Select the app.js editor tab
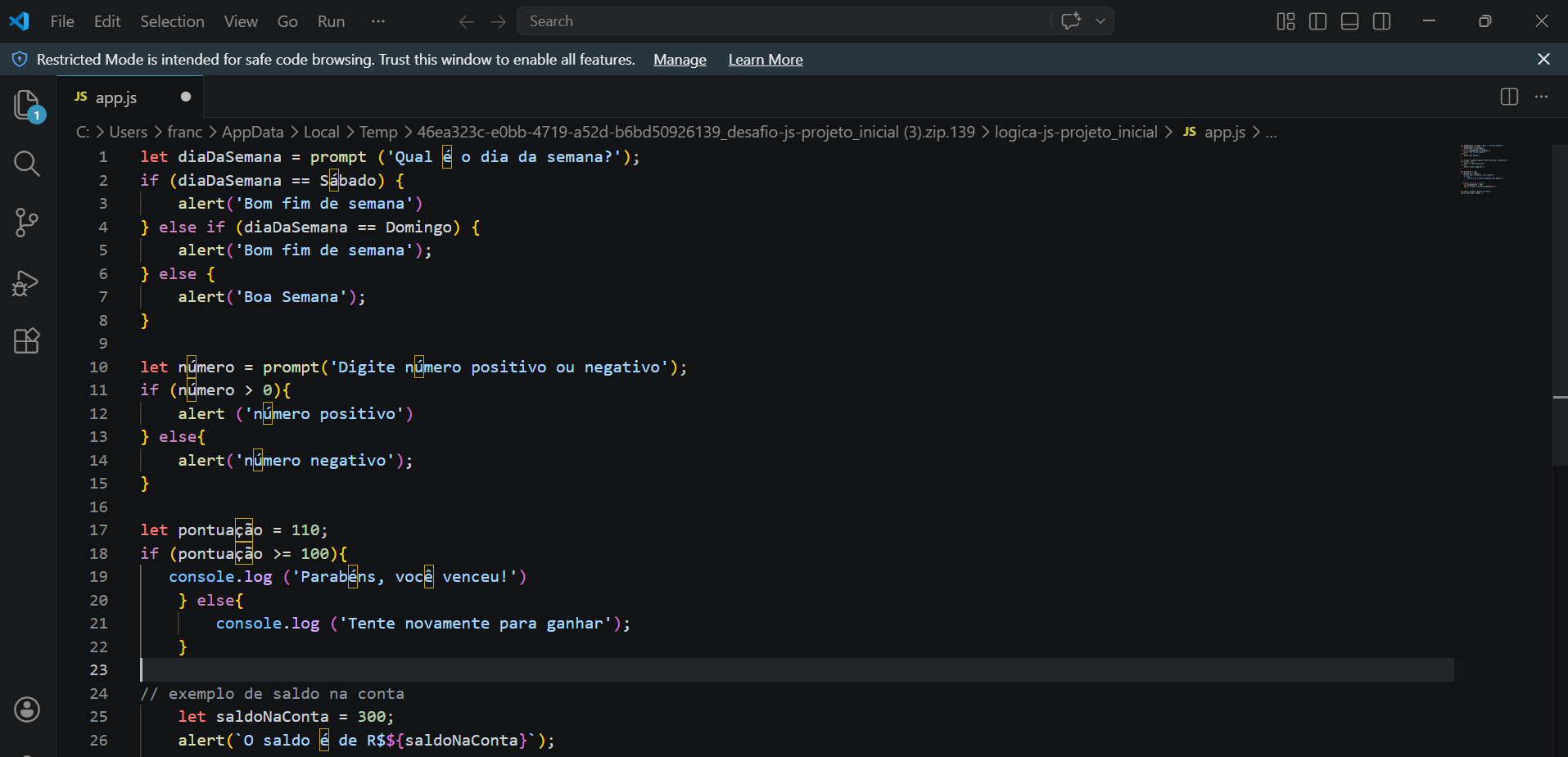 pos(116,97)
